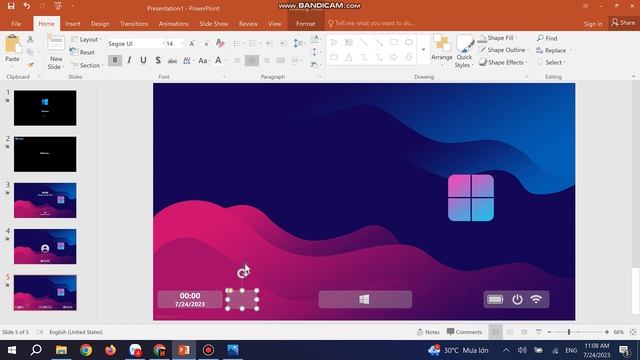
Task: Click the Wi-Fi icon on the slide
Action: pos(536,299)
